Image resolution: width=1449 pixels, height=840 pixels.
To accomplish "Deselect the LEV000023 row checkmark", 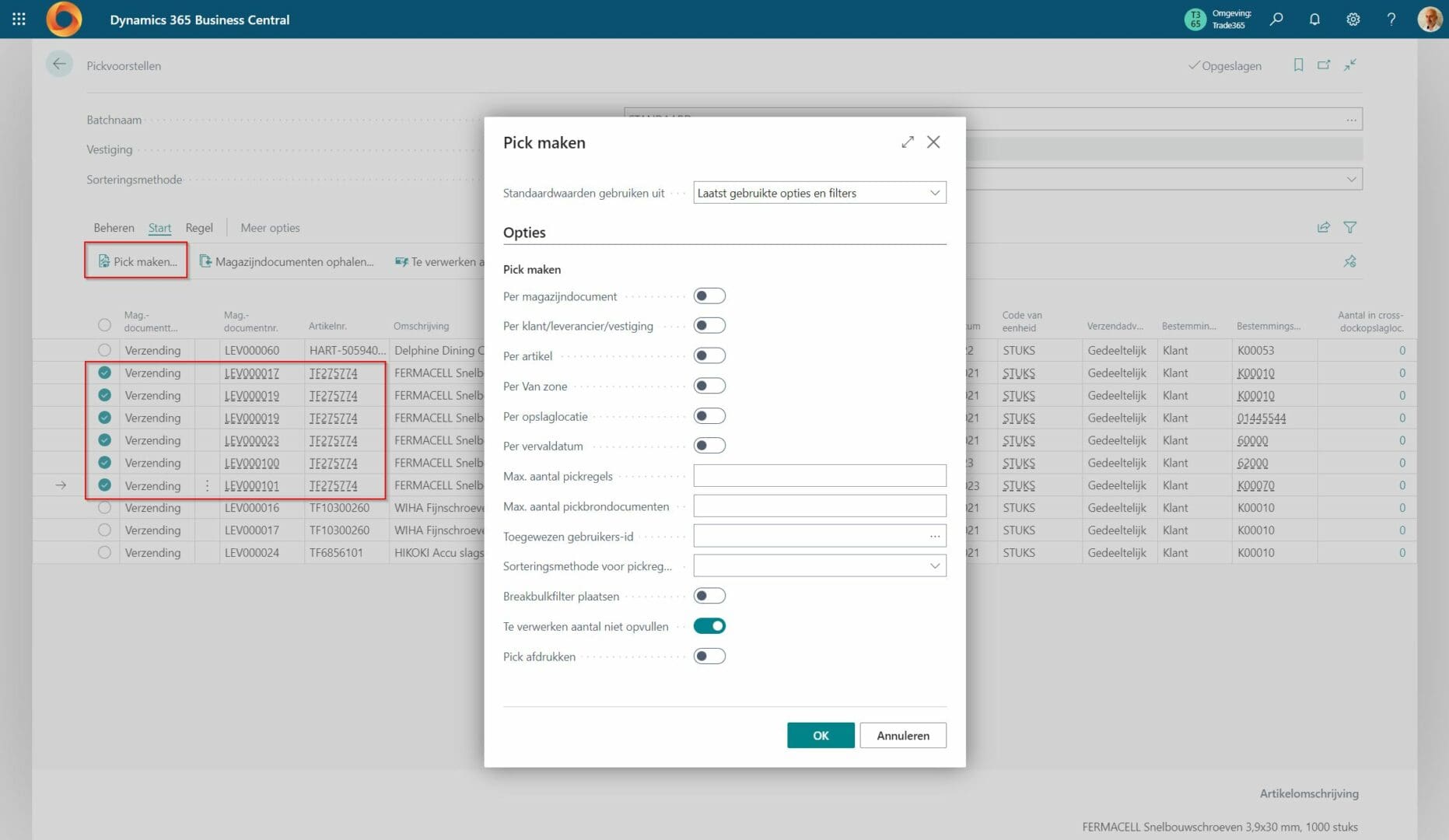I will [104, 440].
